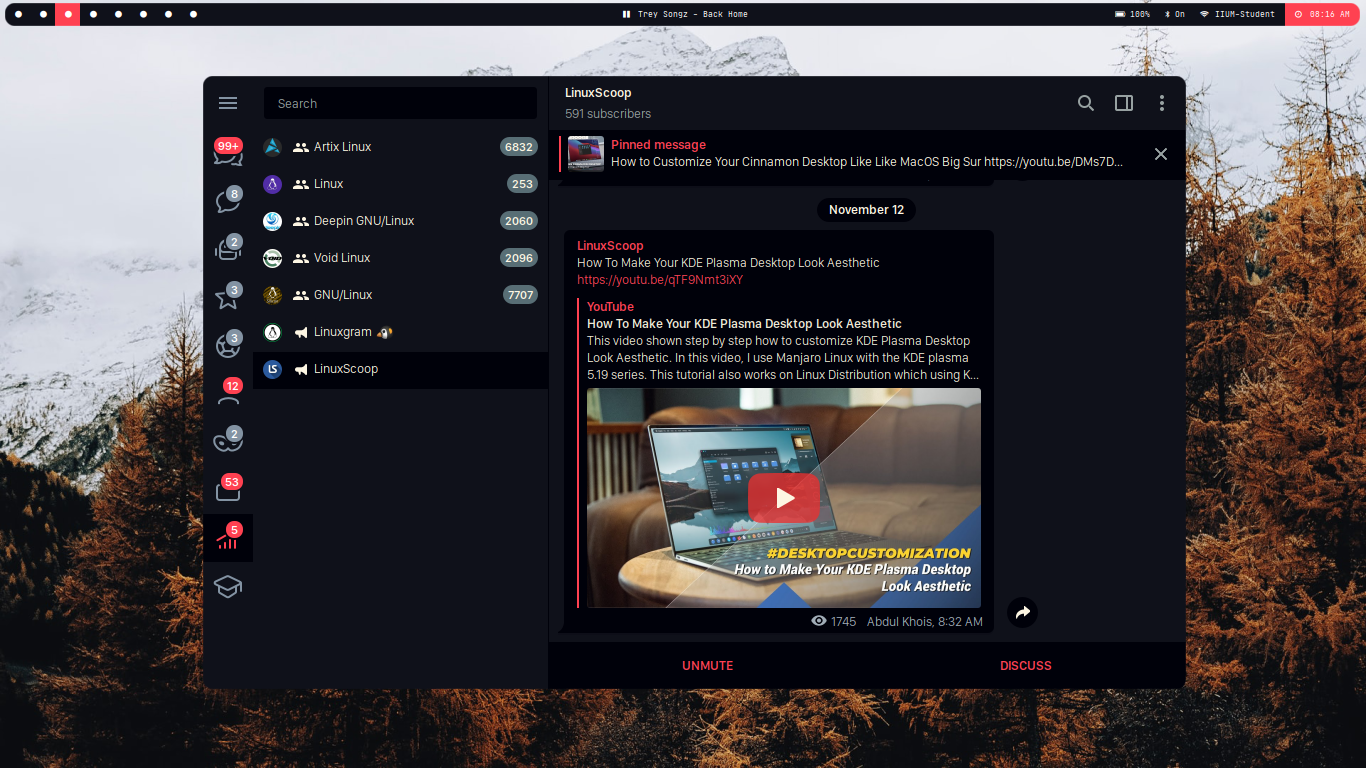Open the graduation cap folder
This screenshot has width=1366, height=768.
coord(228,587)
